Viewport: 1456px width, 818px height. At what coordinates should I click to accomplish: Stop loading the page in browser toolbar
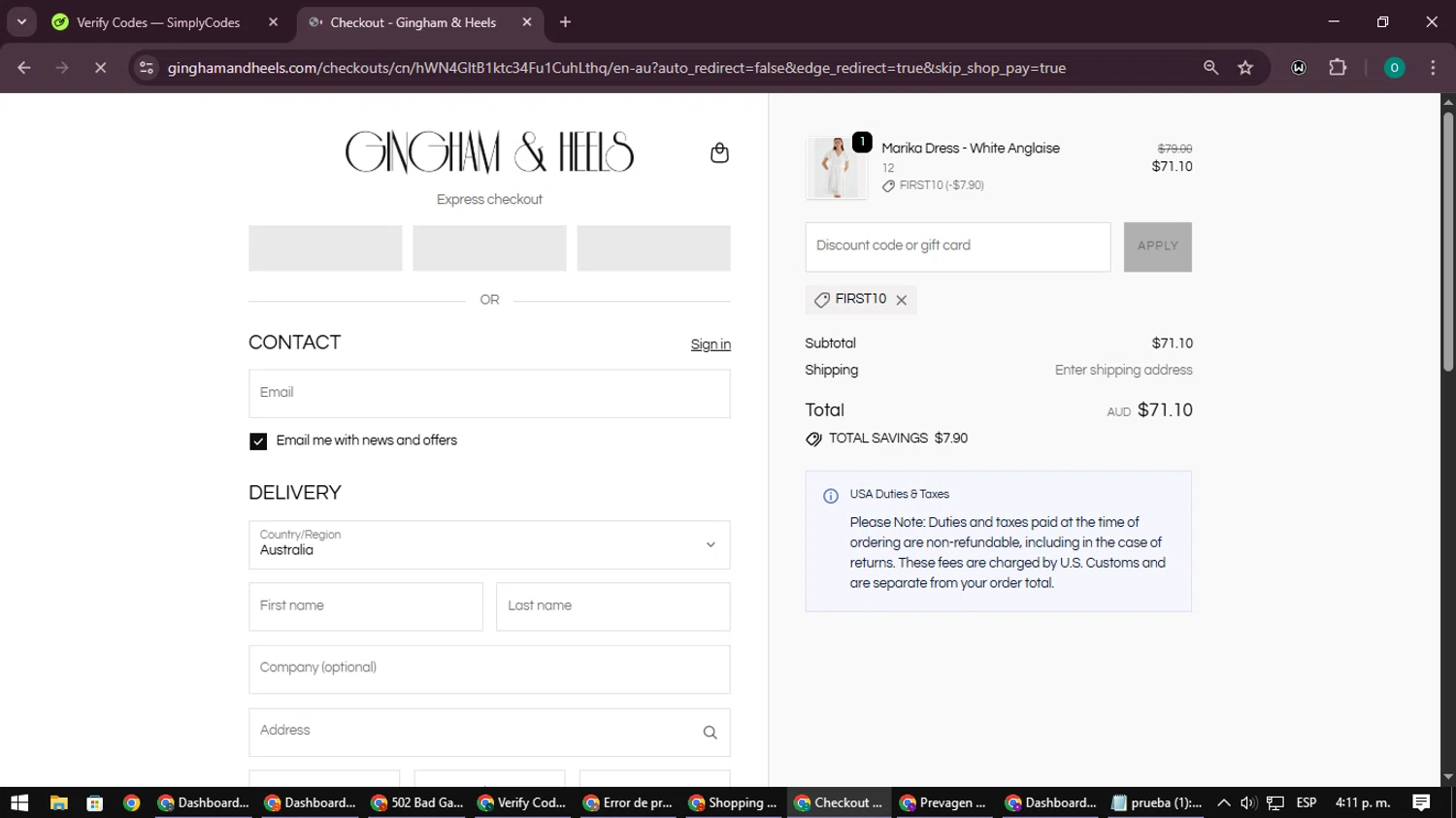[x=100, y=68]
